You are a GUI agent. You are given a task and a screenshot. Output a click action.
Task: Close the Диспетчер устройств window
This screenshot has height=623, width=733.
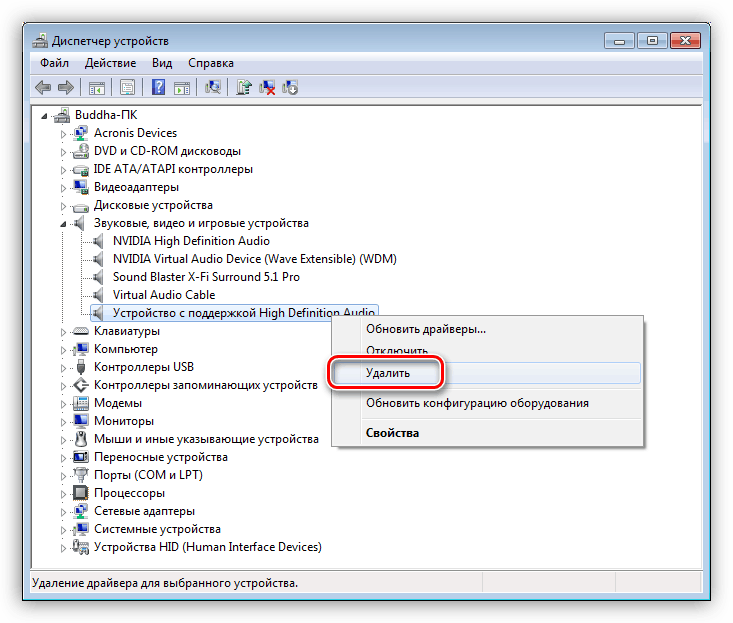(685, 41)
